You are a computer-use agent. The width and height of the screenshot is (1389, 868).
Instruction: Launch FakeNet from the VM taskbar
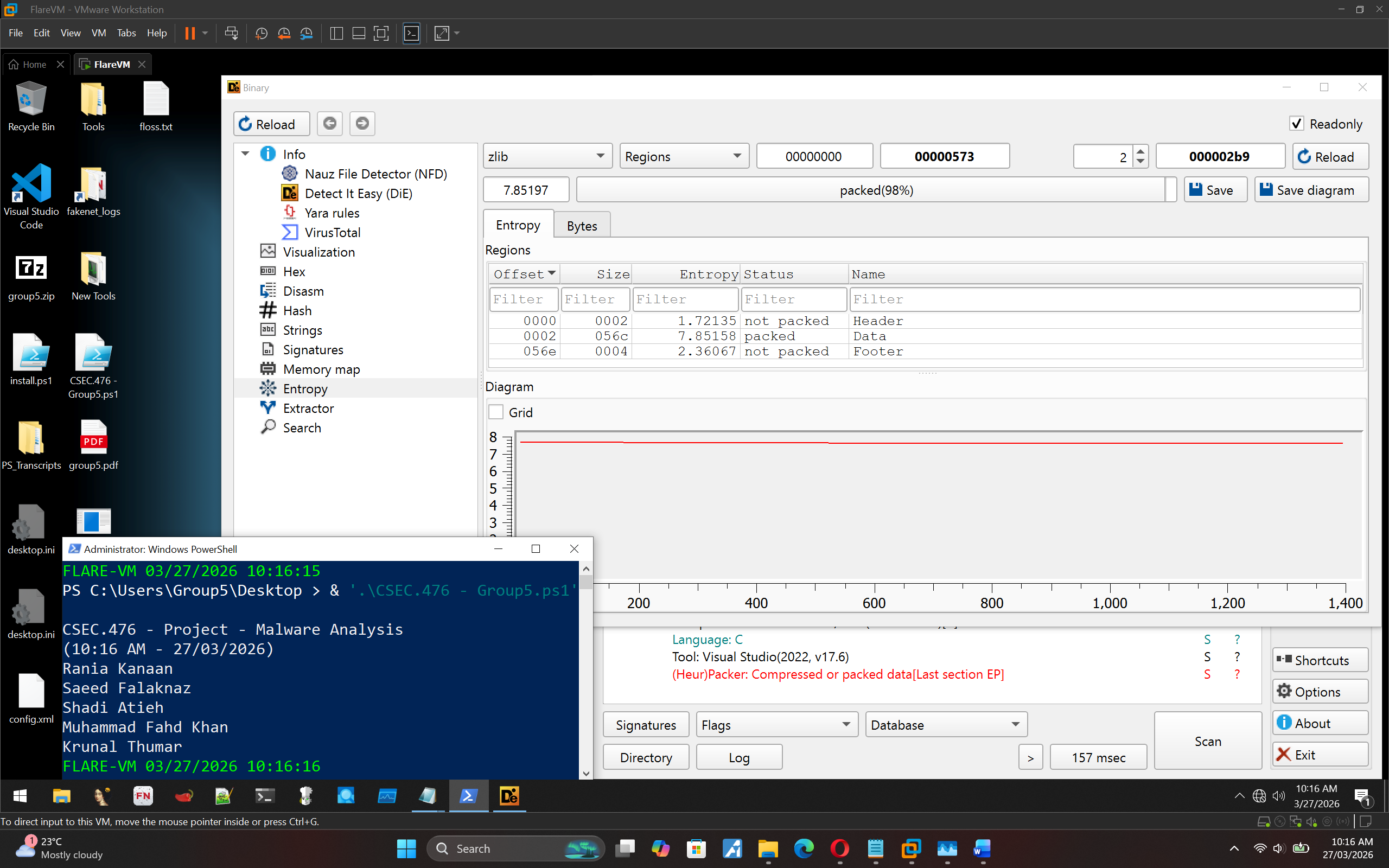(143, 796)
